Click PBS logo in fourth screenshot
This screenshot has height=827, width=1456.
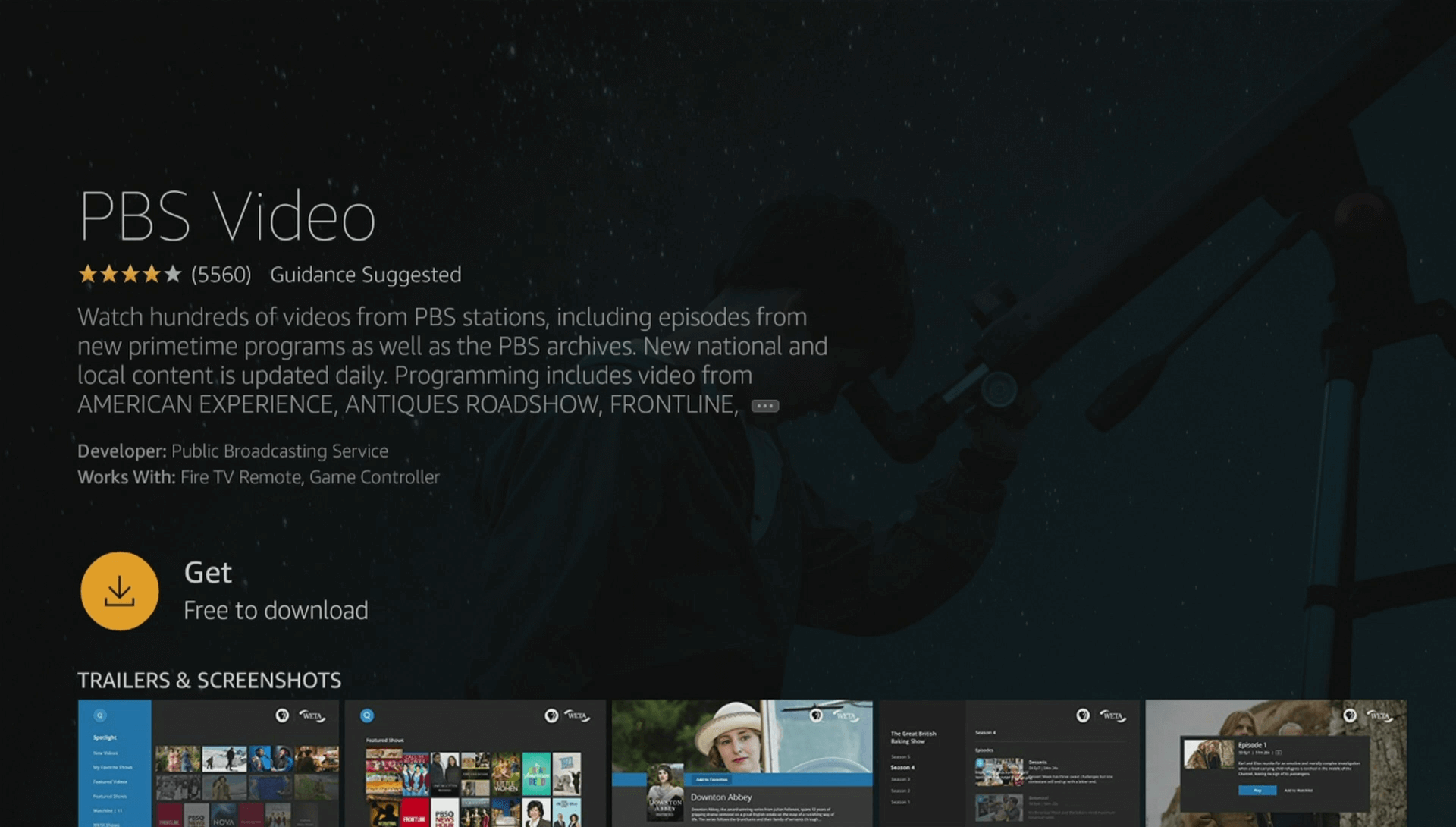click(x=1083, y=715)
